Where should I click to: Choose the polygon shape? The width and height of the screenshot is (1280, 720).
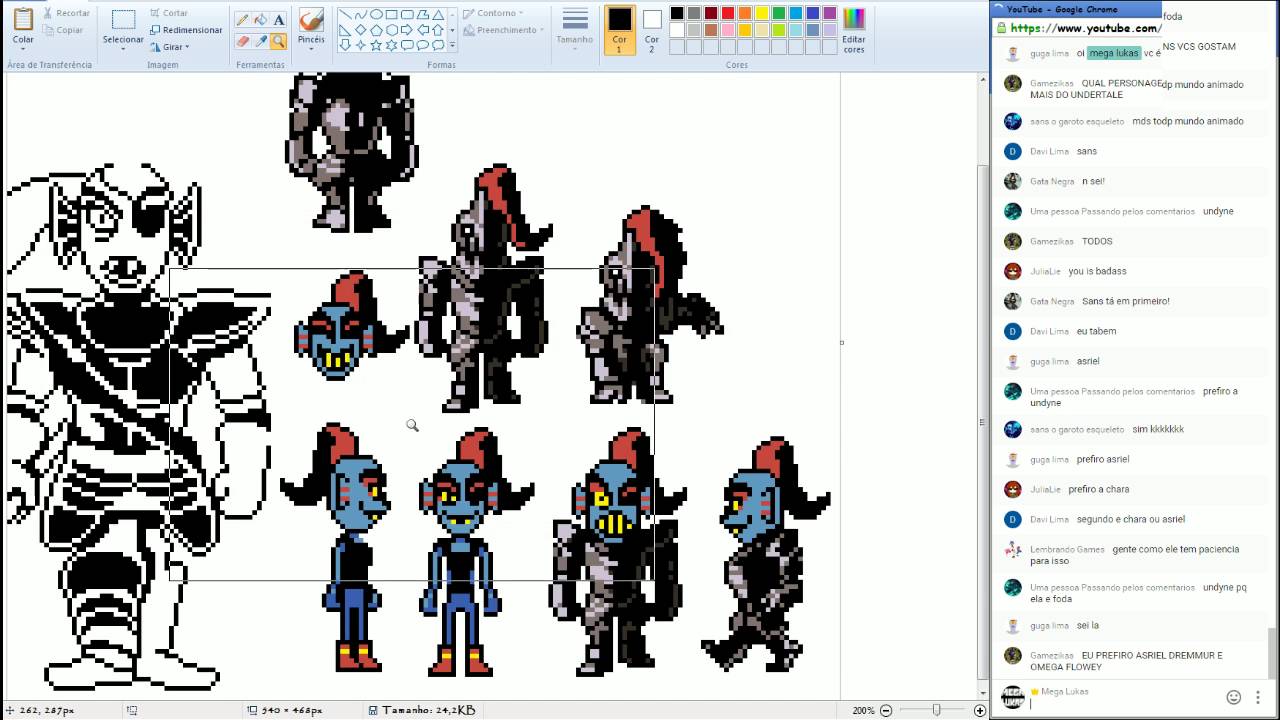coord(423,14)
